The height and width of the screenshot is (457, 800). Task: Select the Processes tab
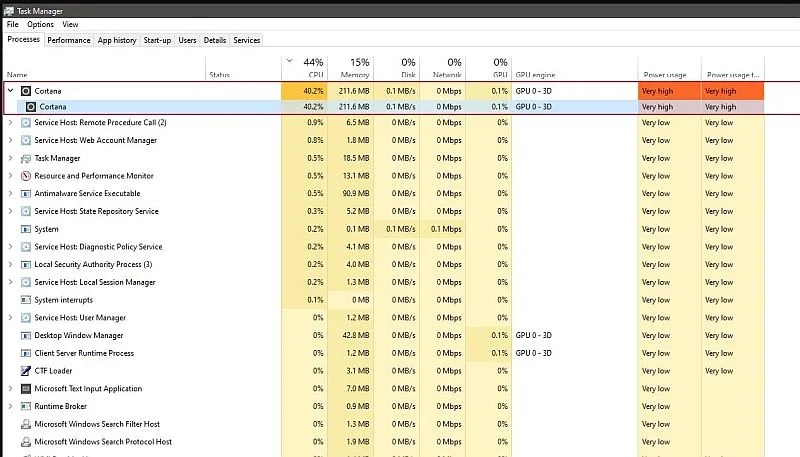pyautogui.click(x=23, y=39)
